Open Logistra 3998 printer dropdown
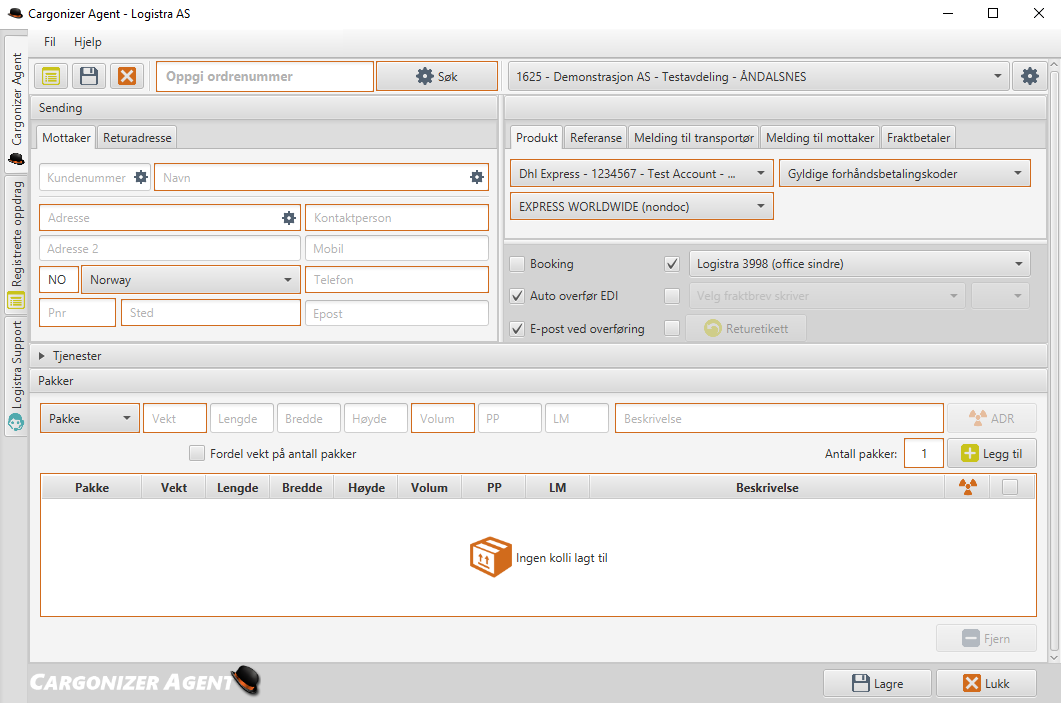 (859, 264)
